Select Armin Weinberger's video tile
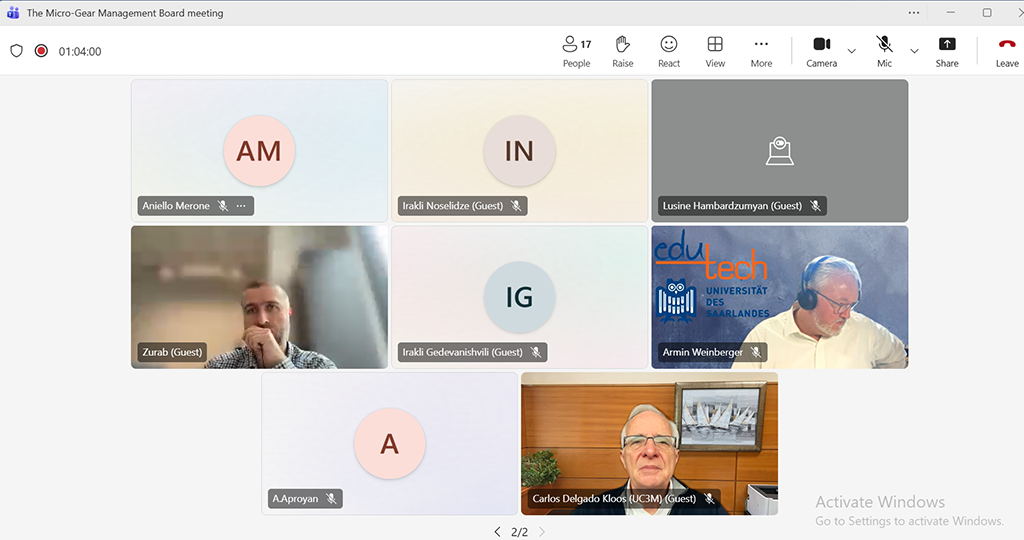 [x=779, y=296]
